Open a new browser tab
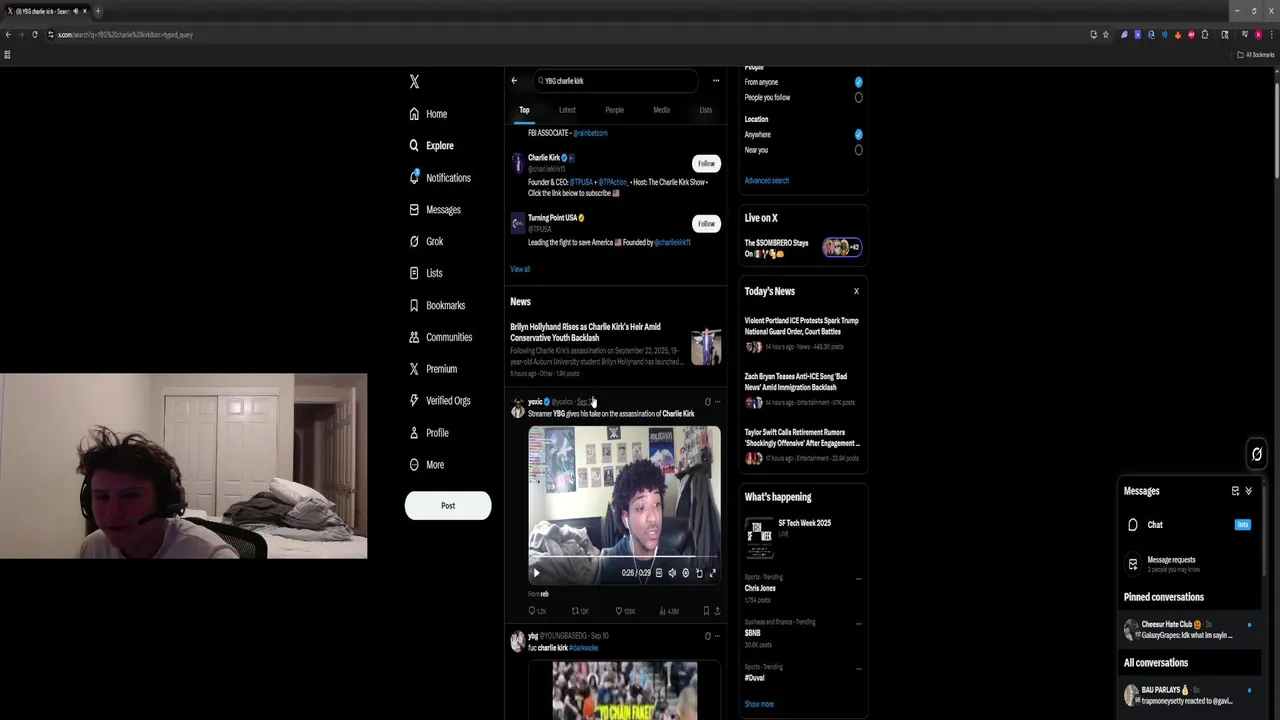This screenshot has height=720, width=1280. click(98, 11)
